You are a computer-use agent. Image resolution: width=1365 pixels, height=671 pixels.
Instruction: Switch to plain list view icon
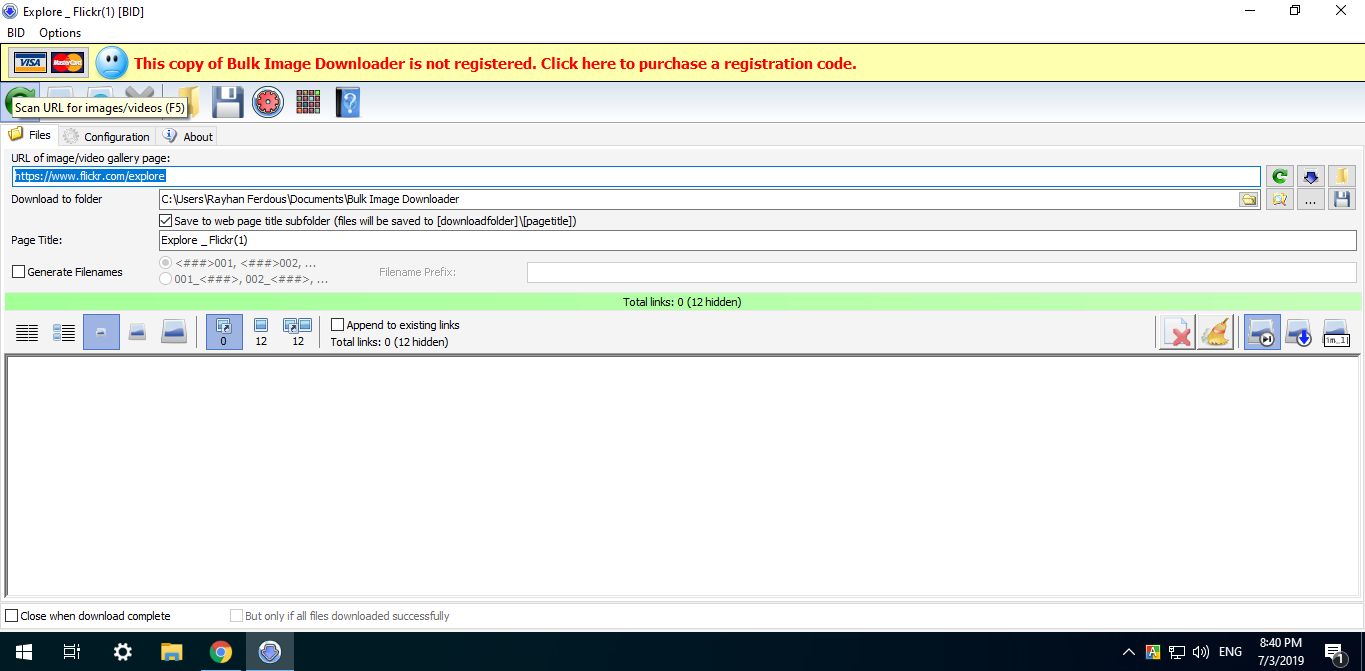pyautogui.click(x=27, y=332)
